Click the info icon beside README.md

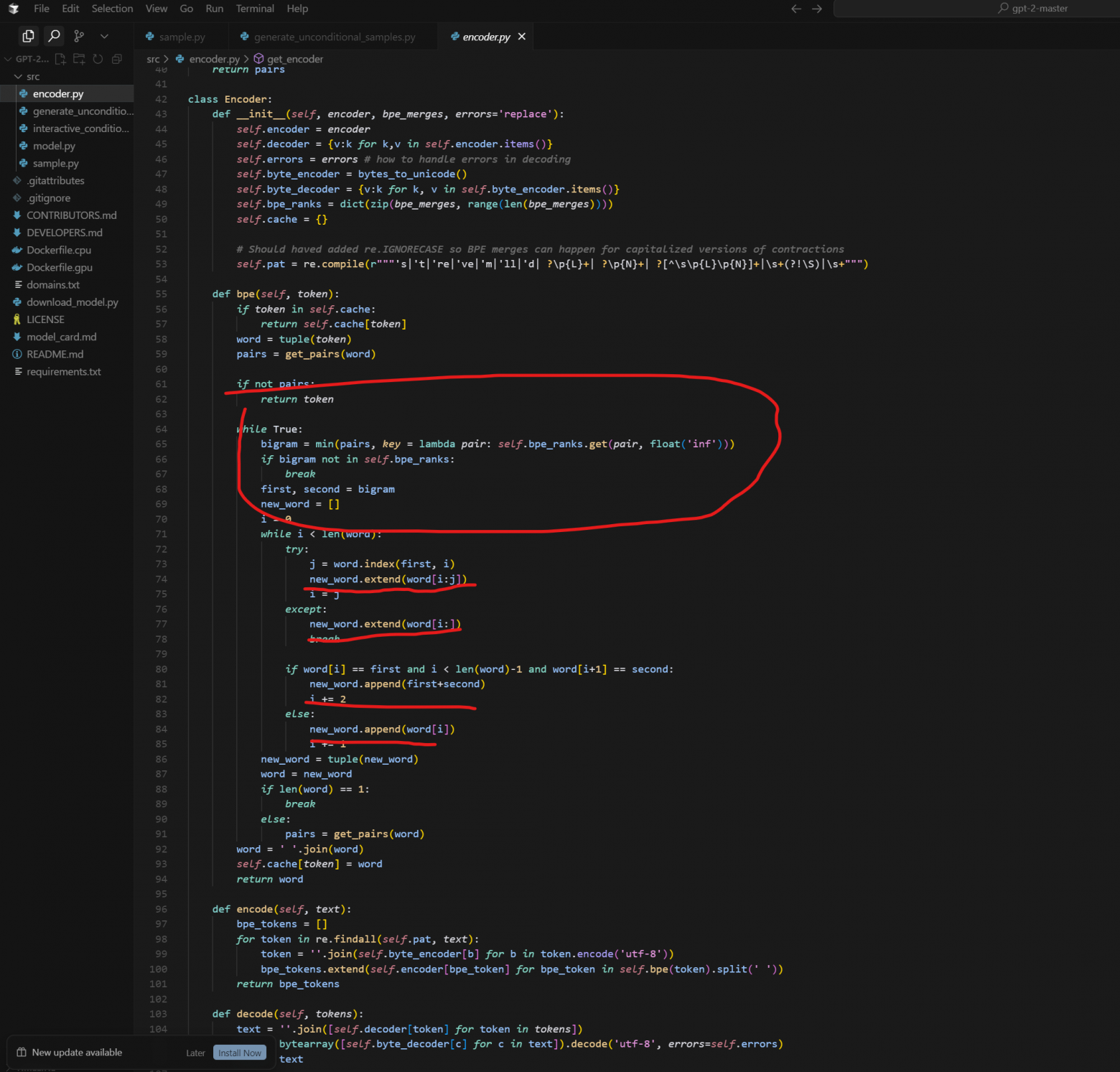[x=17, y=354]
